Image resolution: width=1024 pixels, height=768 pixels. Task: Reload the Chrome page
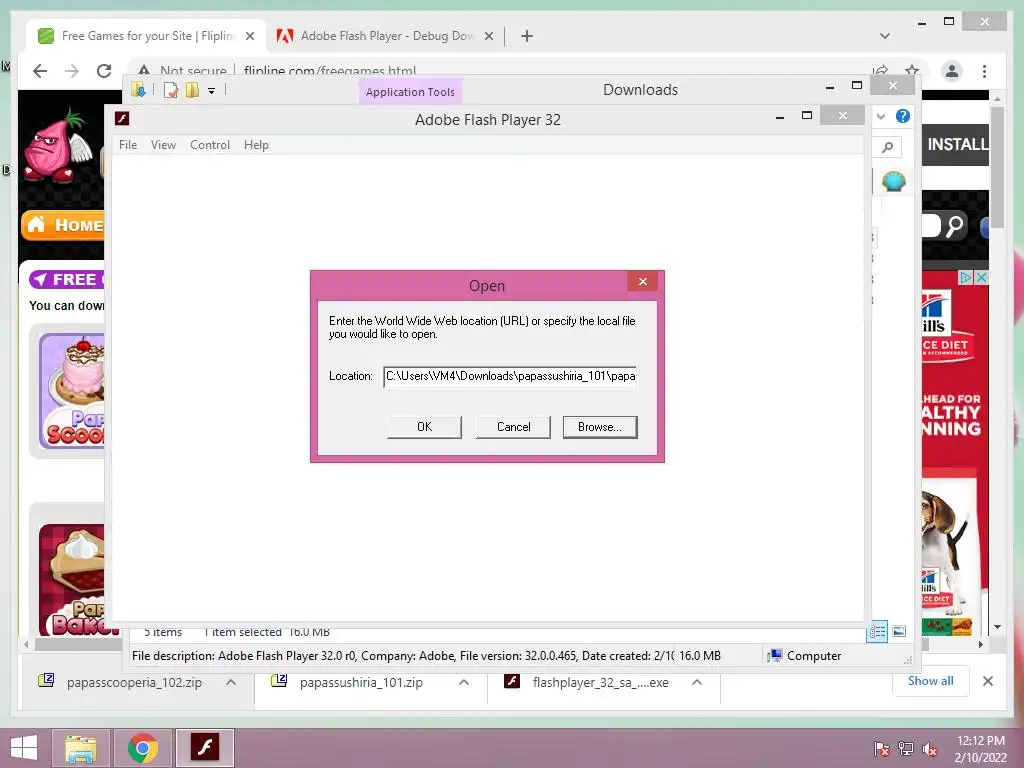(104, 71)
